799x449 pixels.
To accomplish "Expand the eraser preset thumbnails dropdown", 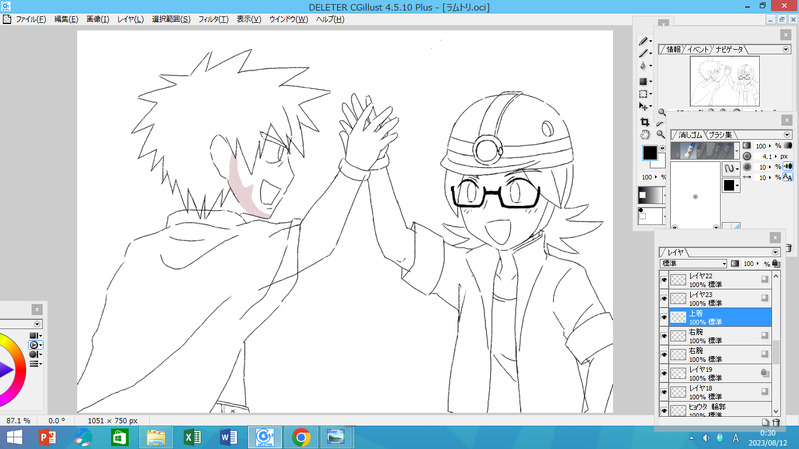I will click(x=736, y=150).
